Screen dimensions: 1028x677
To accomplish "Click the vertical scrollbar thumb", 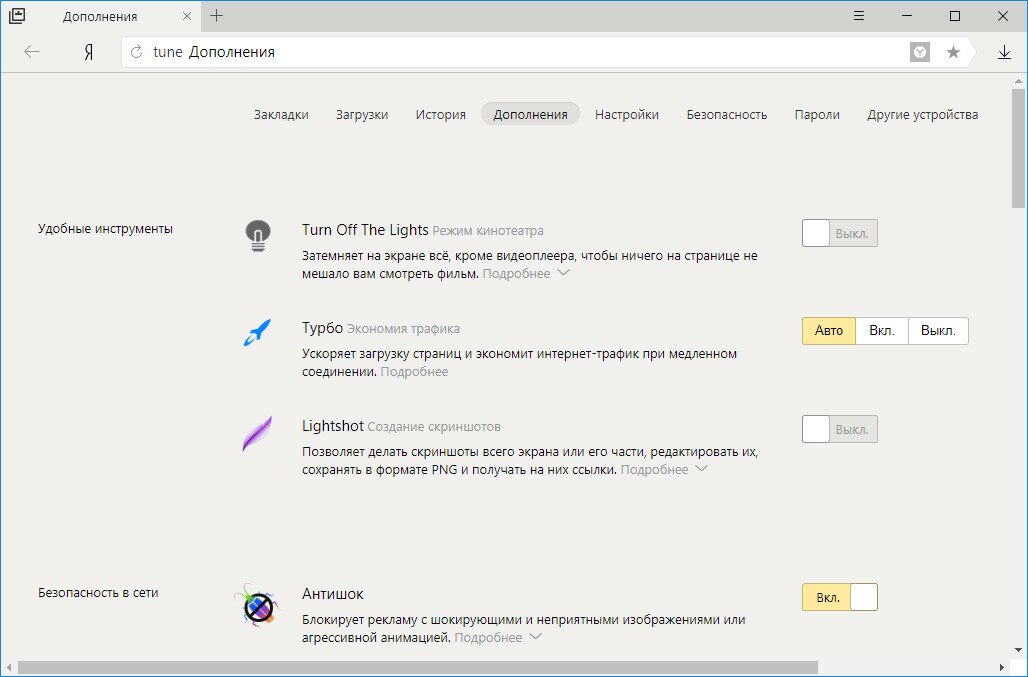I will [1018, 149].
